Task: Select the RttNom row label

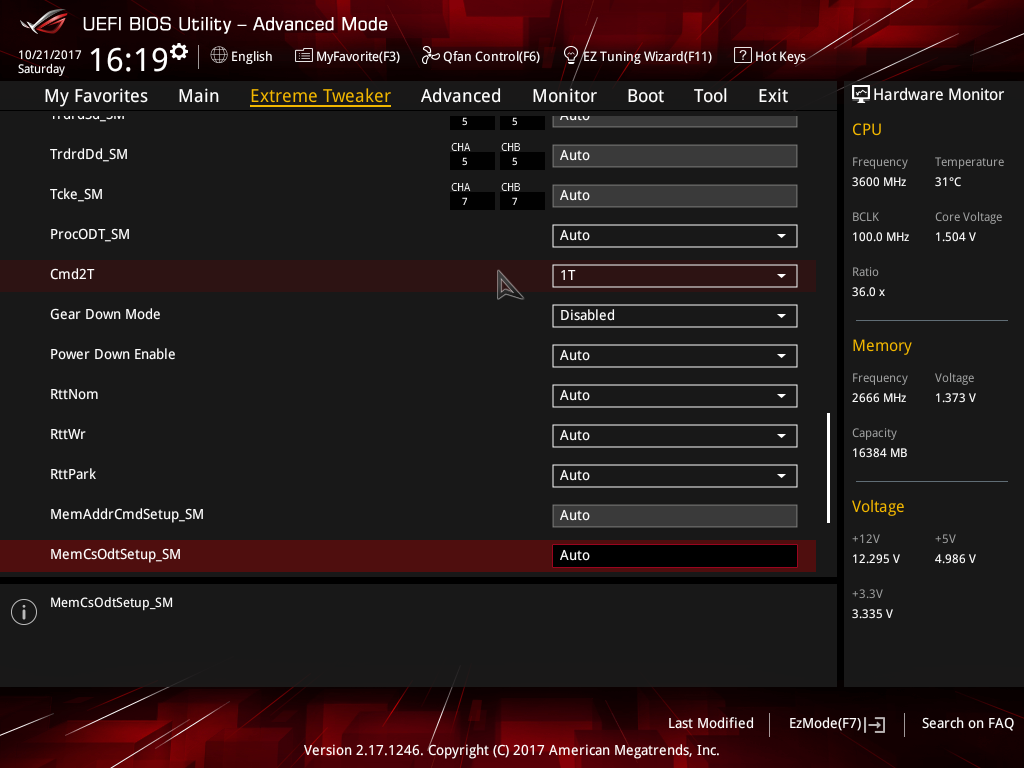Action: tap(74, 394)
